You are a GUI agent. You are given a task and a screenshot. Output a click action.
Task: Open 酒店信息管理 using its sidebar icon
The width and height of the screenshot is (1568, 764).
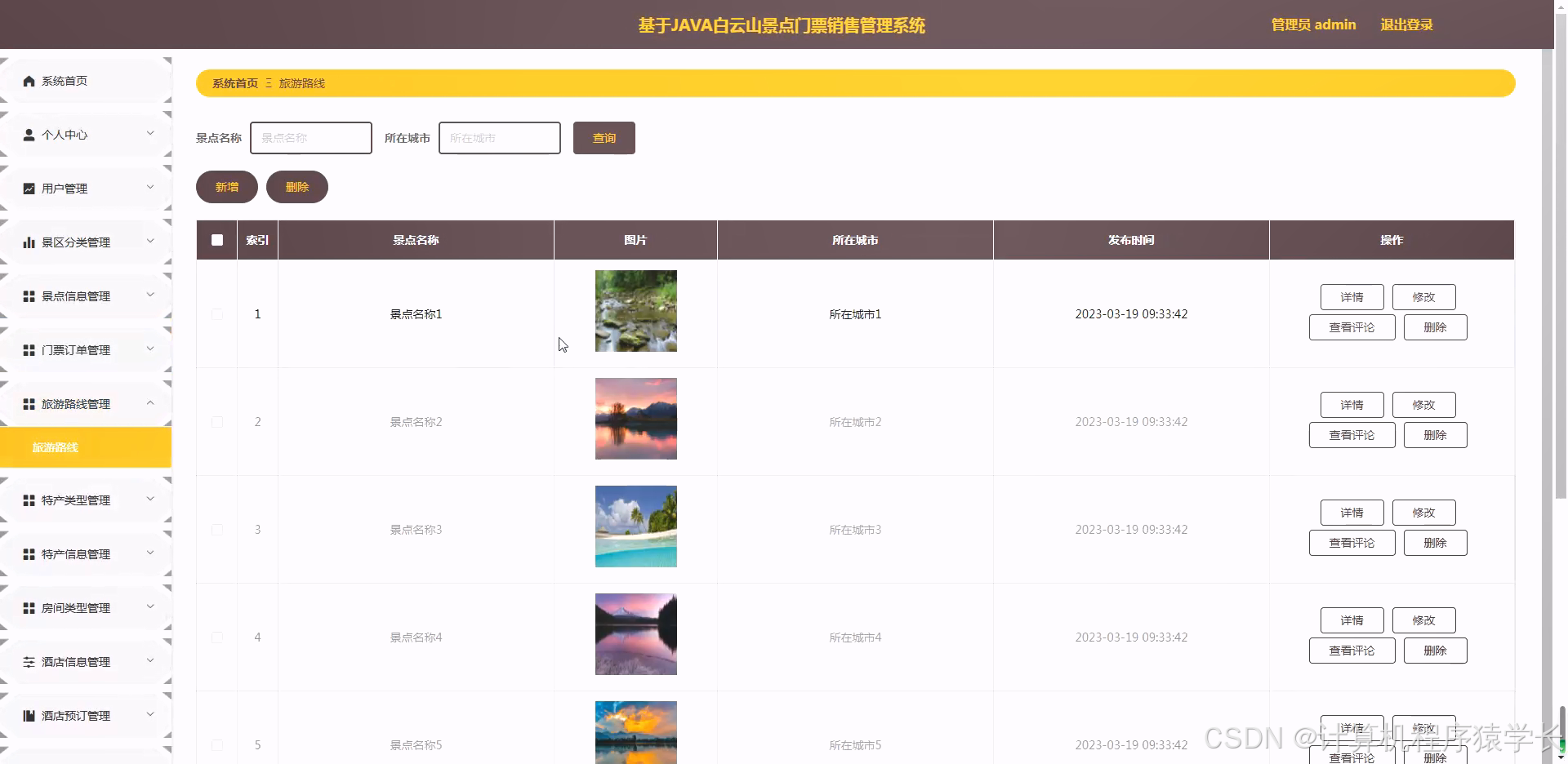(x=29, y=661)
